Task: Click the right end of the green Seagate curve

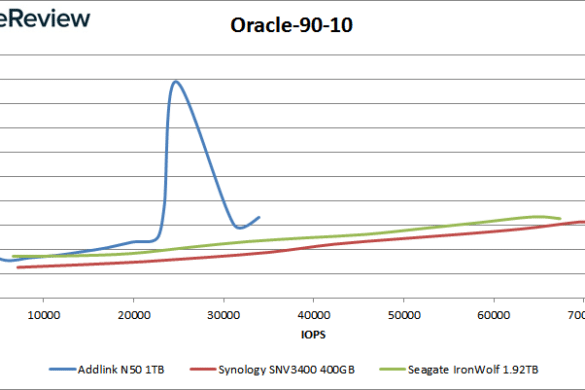Action: coord(560,219)
